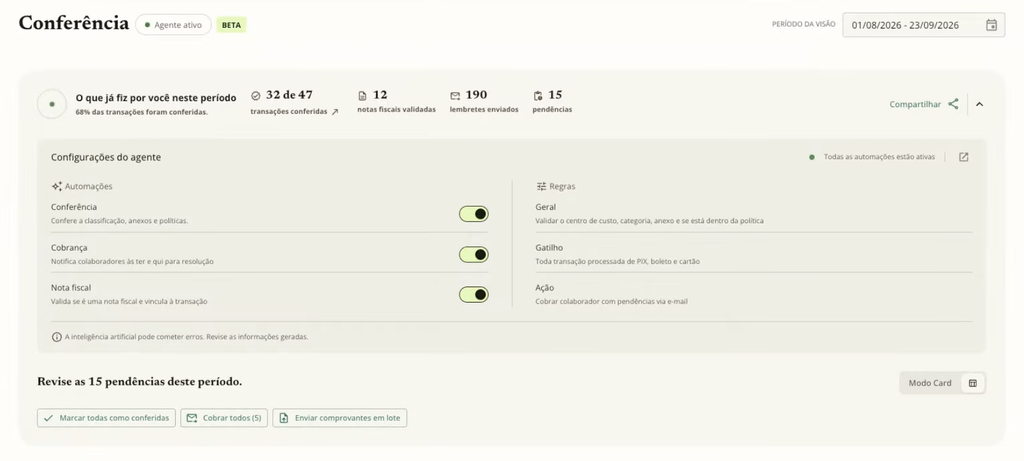
Task: Click the envelope icon by lembretes enviados
Action: click(x=455, y=96)
